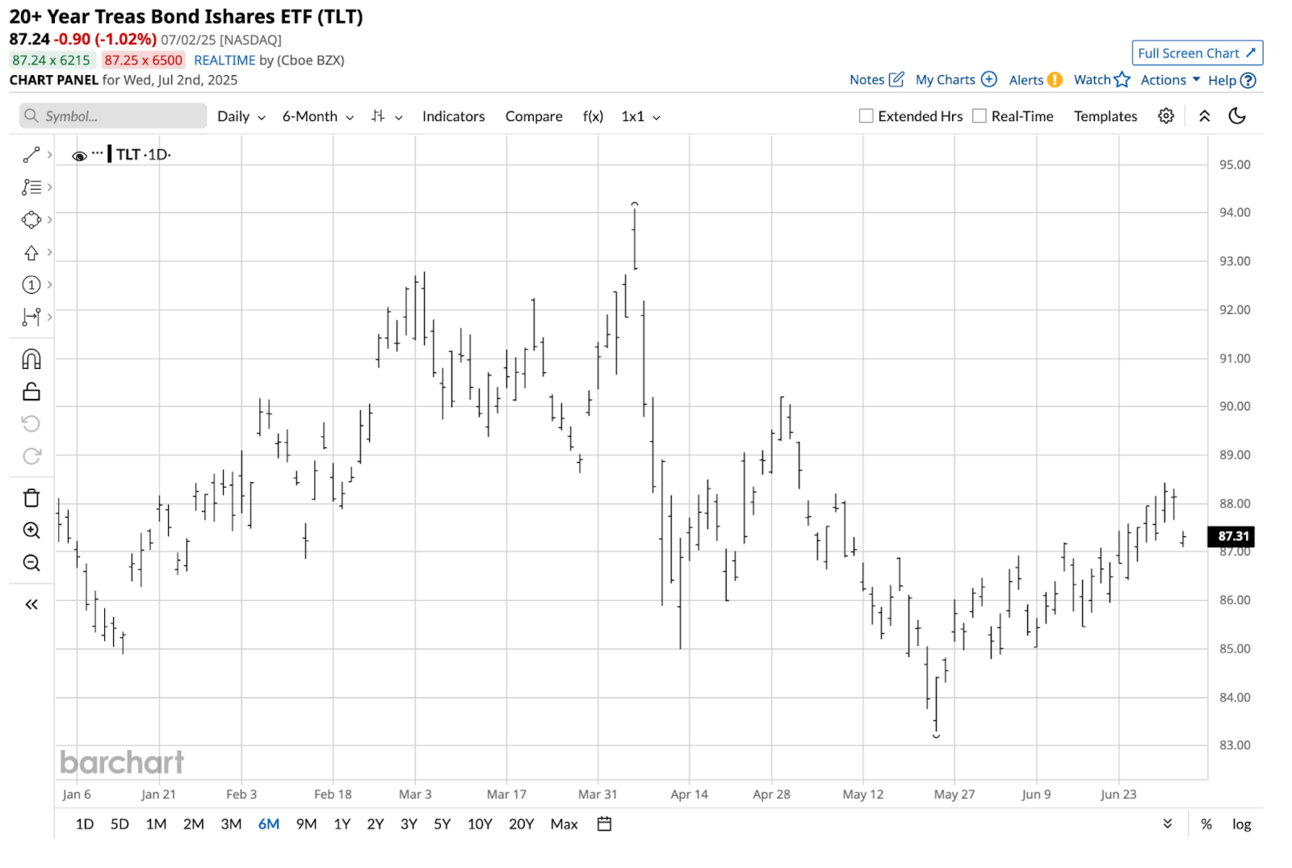1292x868 pixels.
Task: Select the price range measure tool
Action: 31,317
